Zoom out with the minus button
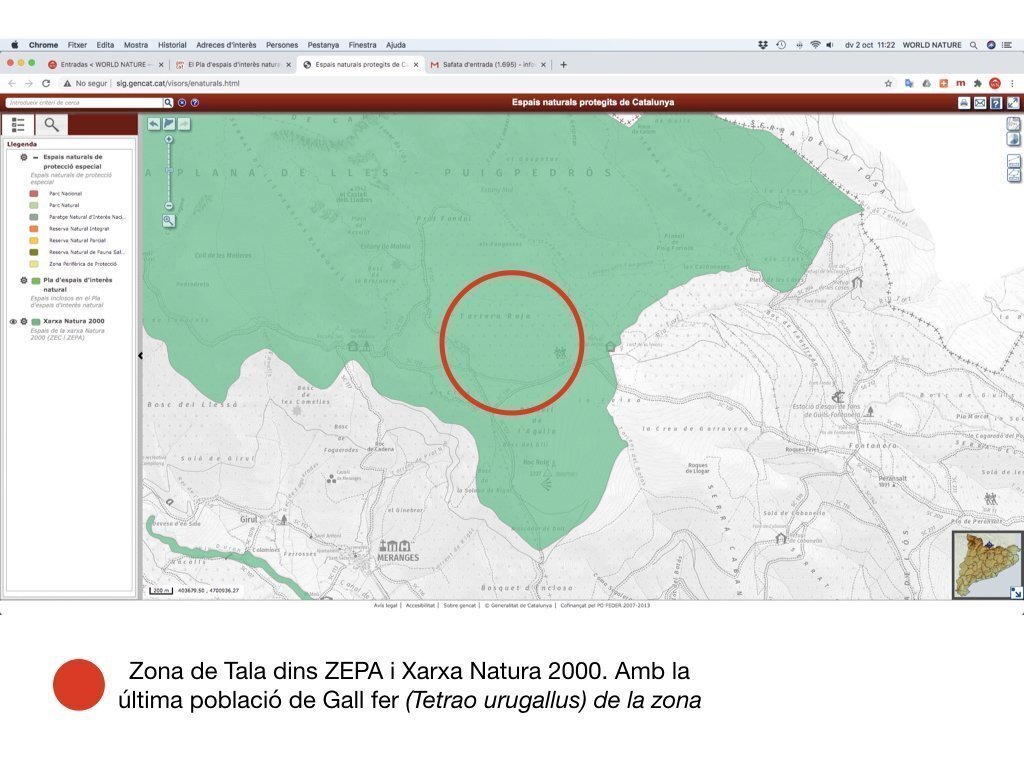This screenshot has height=768, width=1024. tap(168, 206)
